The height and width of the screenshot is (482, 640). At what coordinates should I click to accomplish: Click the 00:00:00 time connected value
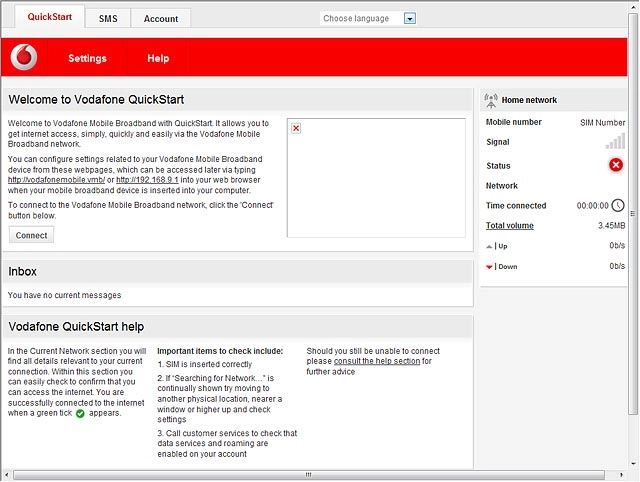click(x=593, y=206)
